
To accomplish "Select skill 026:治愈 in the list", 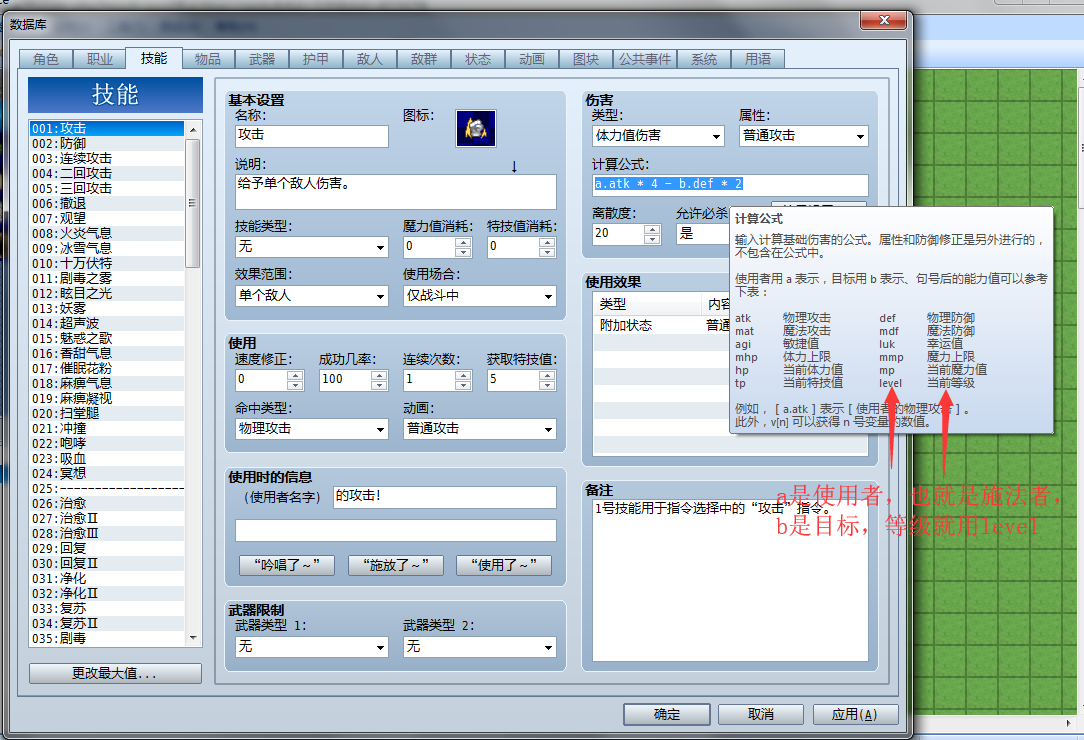I will (107, 503).
